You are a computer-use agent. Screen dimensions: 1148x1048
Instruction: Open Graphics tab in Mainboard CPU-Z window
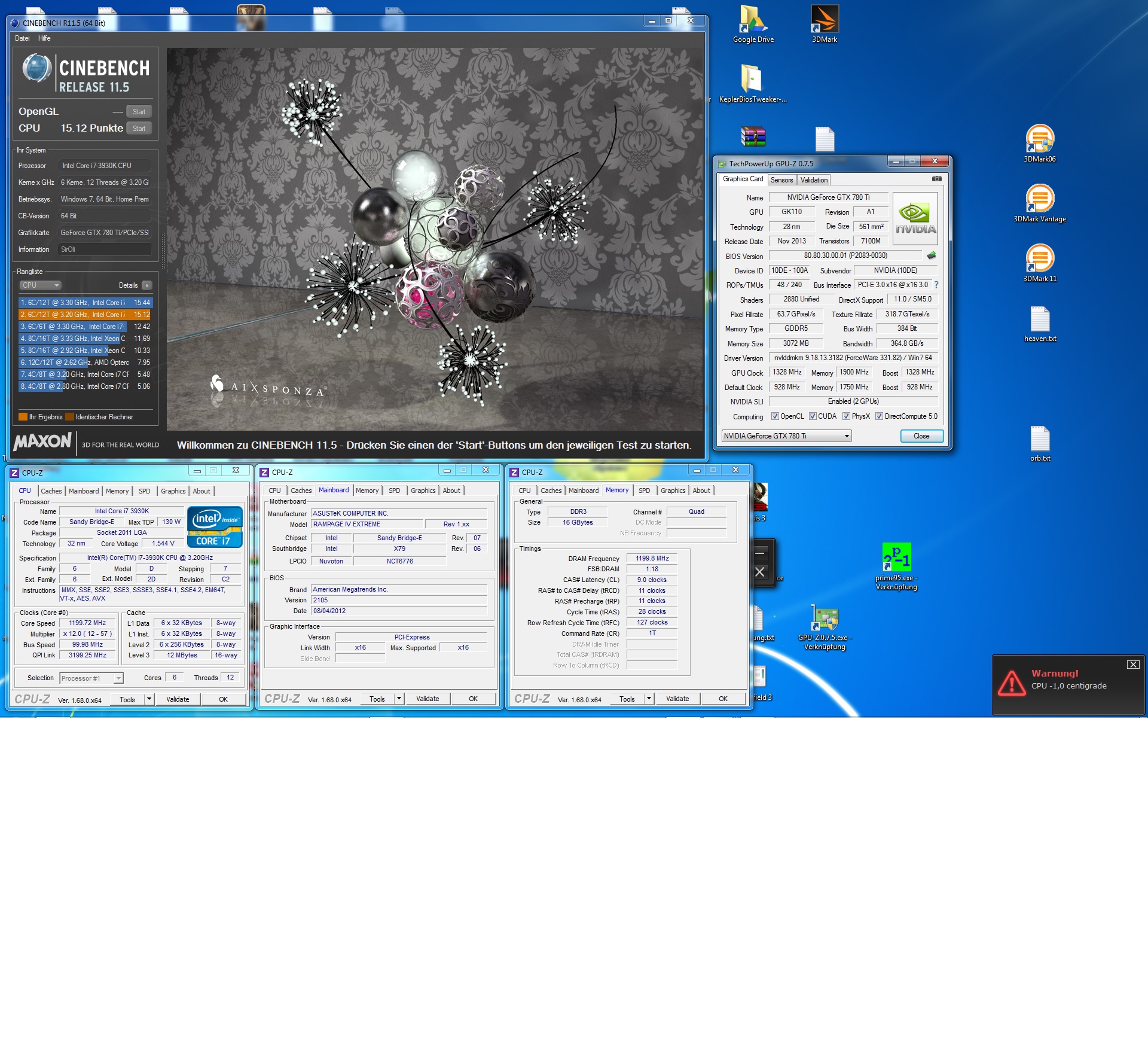click(x=423, y=491)
